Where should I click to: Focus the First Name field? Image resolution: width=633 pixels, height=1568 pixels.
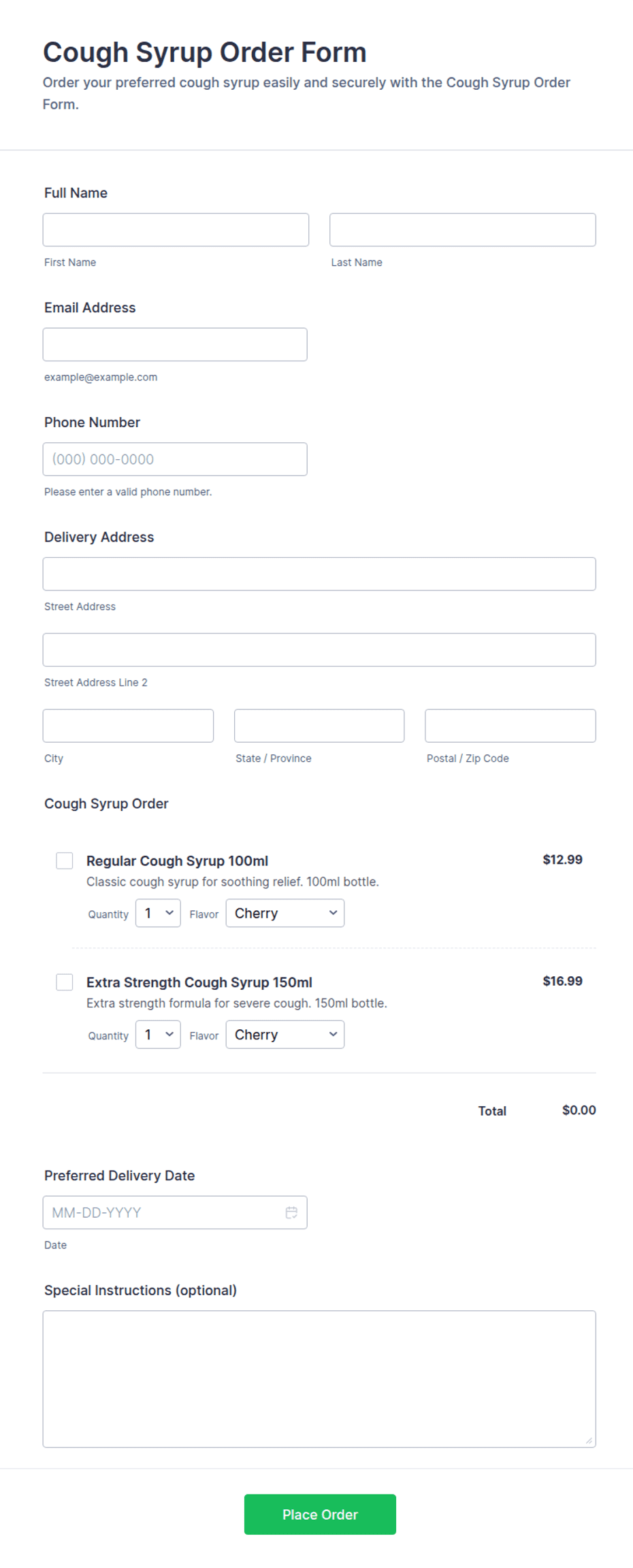(176, 230)
